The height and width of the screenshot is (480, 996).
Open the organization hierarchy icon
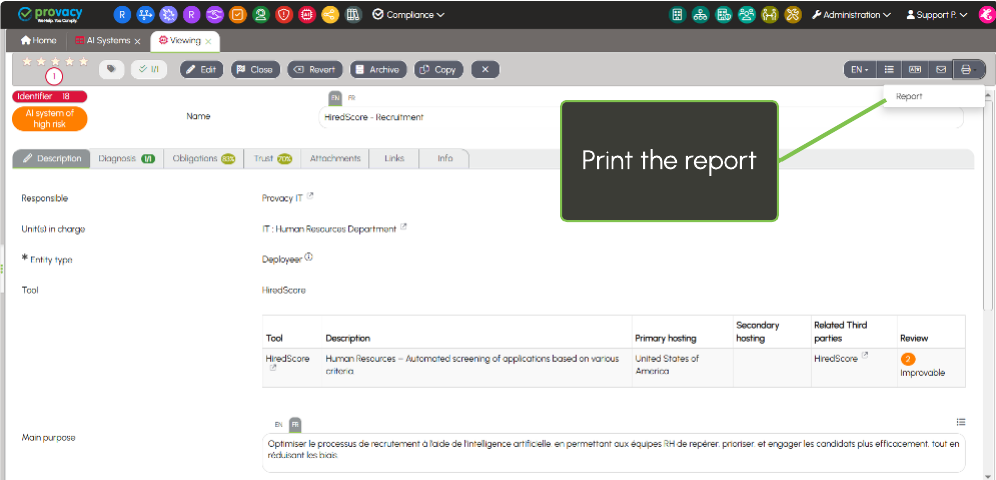point(700,15)
